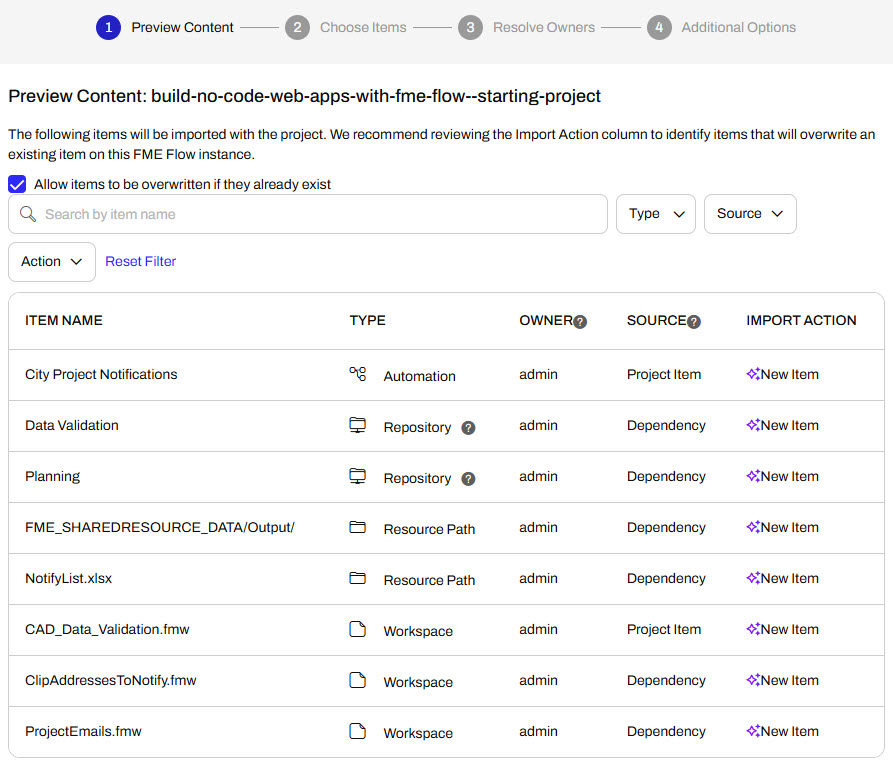893x763 pixels.
Task: Click the workspace file icon for ProjectEmails.fmw
Action: [x=357, y=731]
